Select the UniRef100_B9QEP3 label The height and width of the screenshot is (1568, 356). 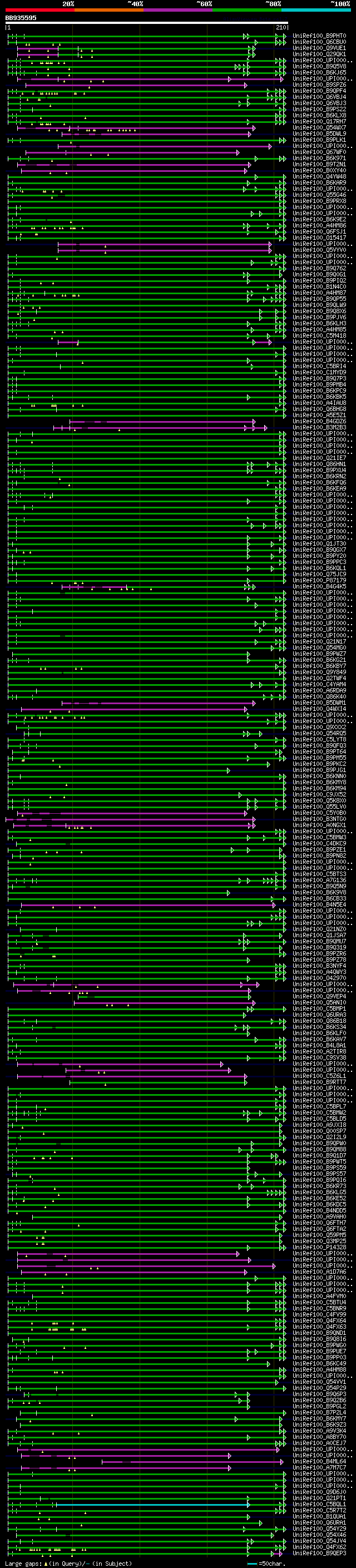(x=319, y=1553)
